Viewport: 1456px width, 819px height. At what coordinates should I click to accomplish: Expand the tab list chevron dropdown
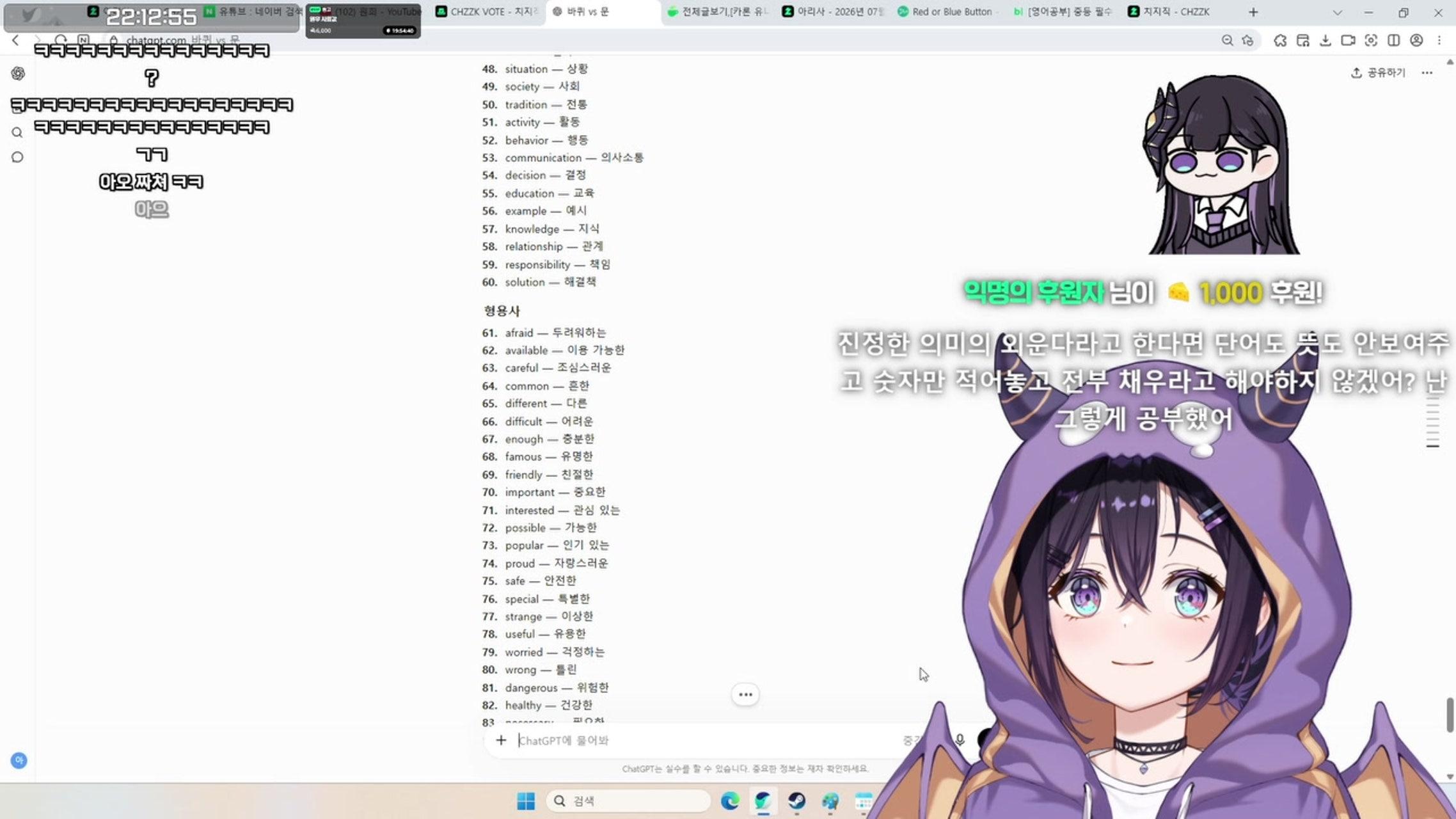point(1337,12)
